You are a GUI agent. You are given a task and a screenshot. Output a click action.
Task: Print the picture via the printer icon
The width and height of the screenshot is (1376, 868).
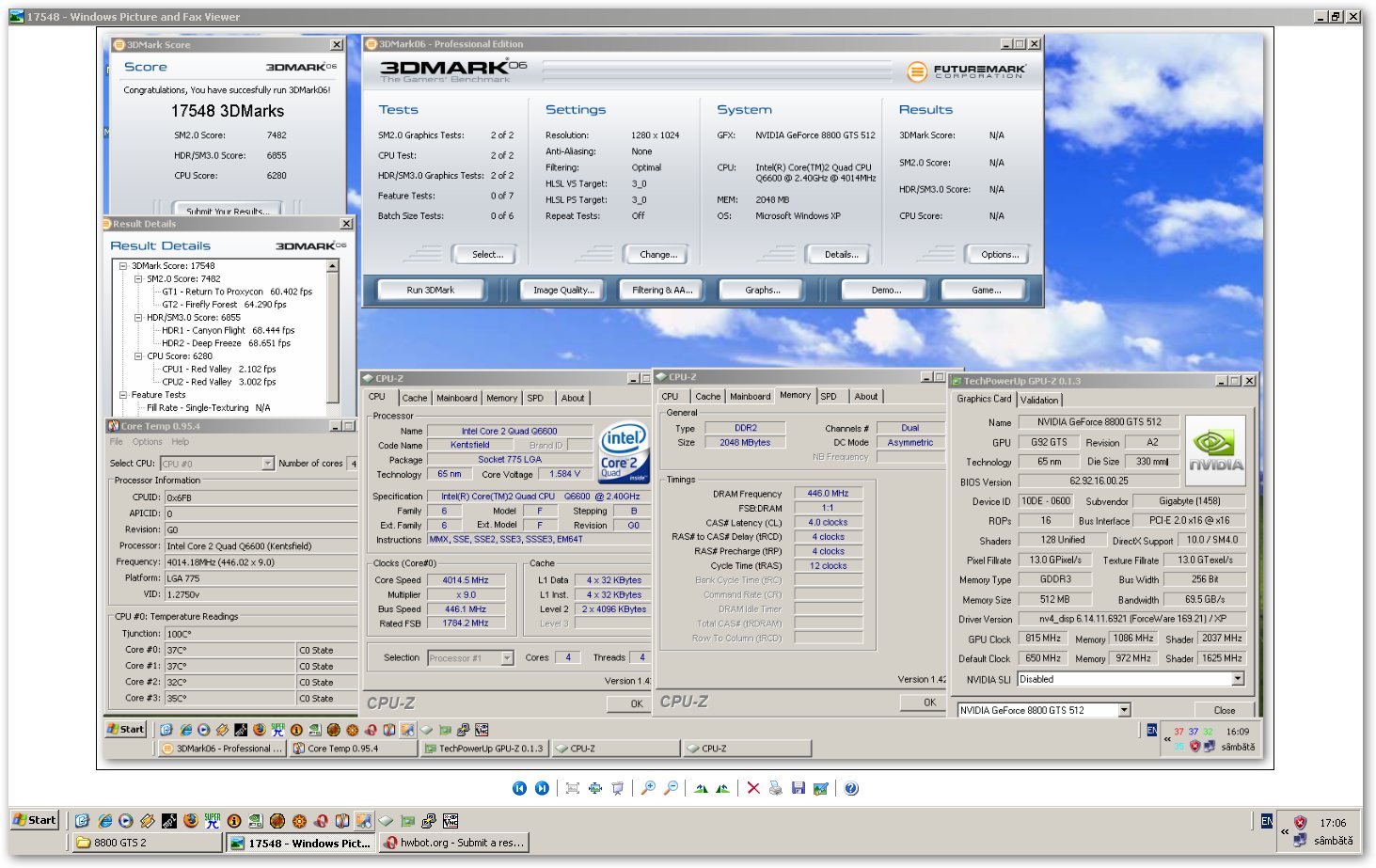[775, 788]
